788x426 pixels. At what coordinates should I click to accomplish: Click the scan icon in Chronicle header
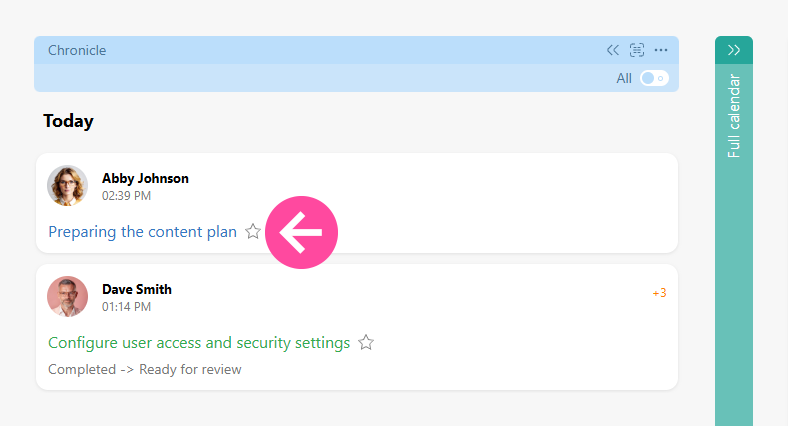click(637, 50)
